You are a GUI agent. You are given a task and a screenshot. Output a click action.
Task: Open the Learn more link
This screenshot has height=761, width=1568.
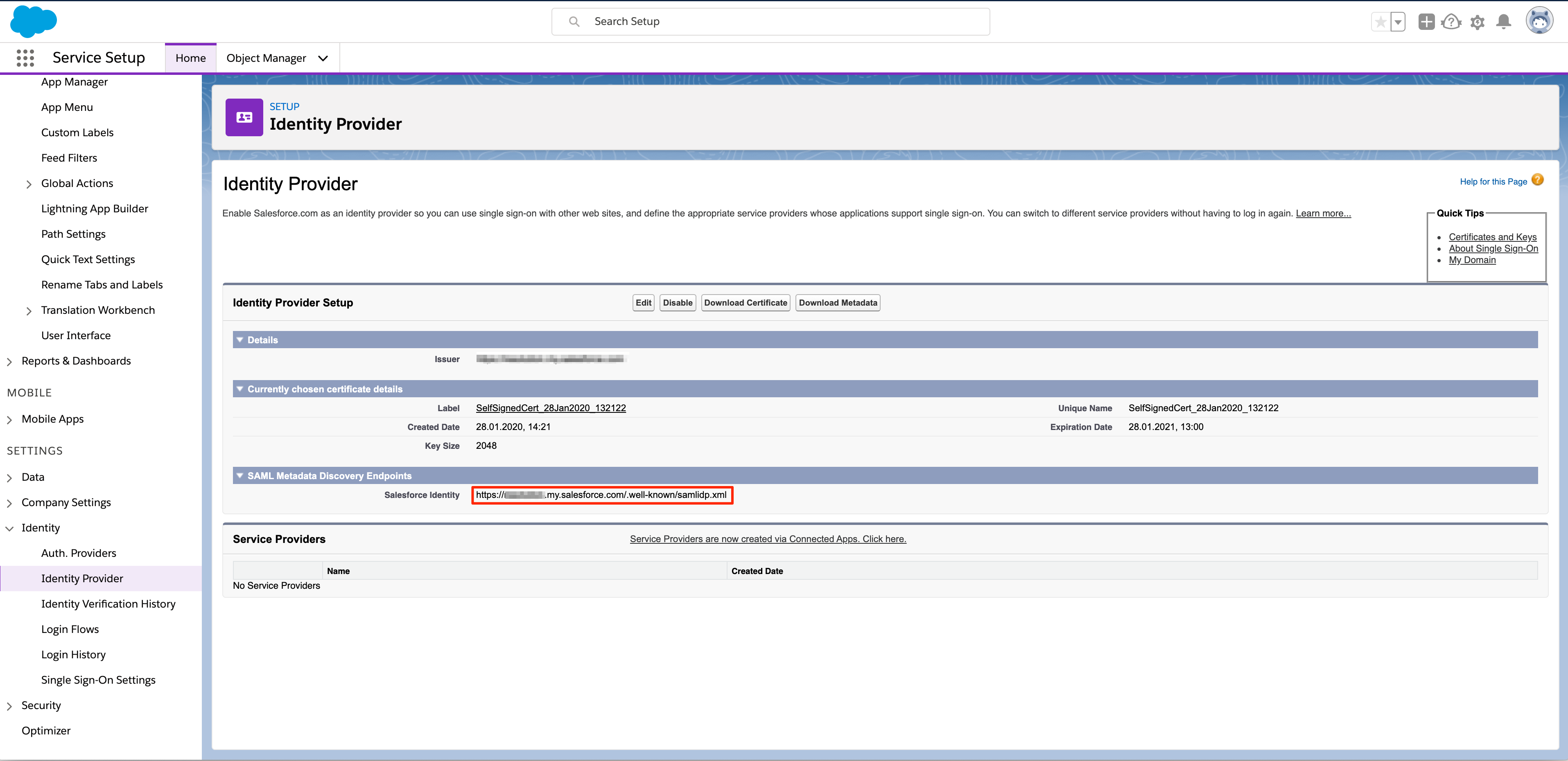coord(1323,214)
